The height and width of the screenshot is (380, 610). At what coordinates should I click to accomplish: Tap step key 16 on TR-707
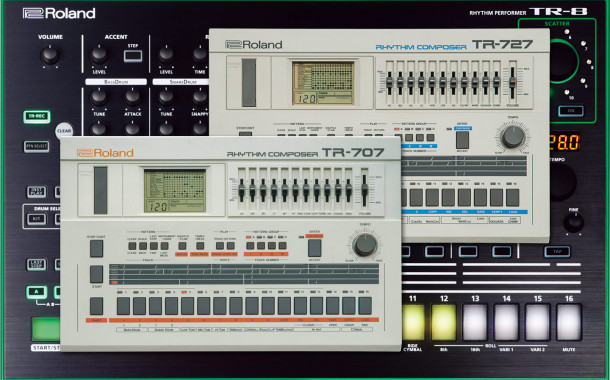[365, 306]
